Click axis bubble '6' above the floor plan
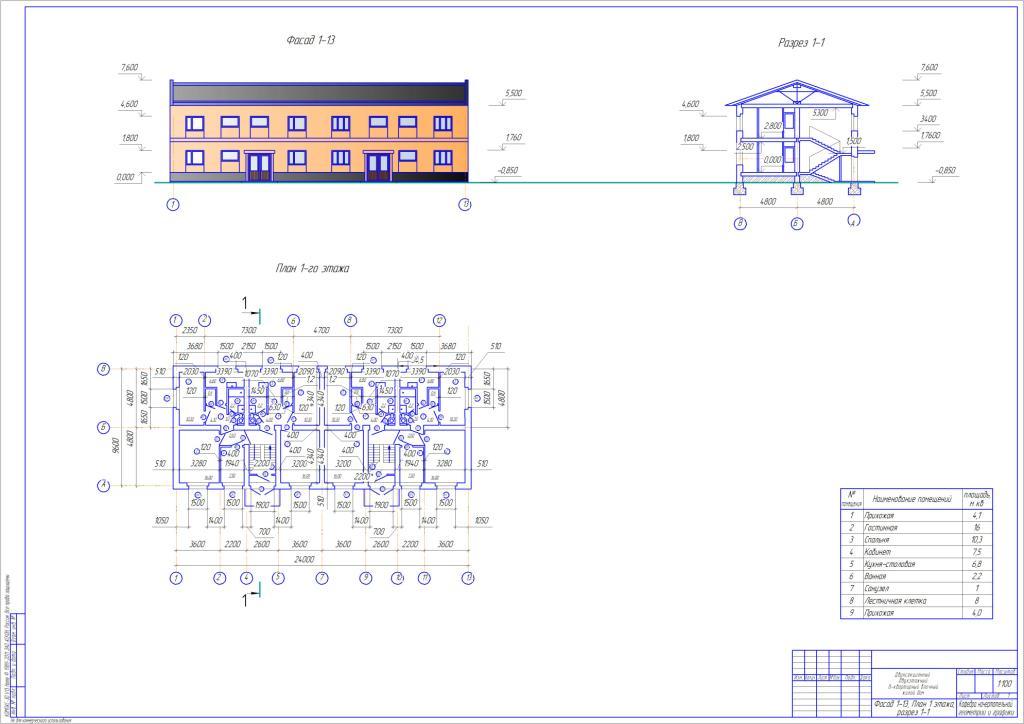 click(293, 321)
